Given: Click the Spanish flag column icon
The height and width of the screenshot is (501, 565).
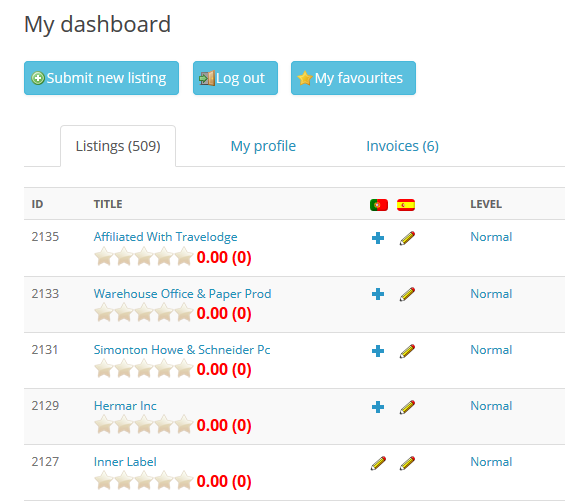Looking at the screenshot, I should coord(406,205).
